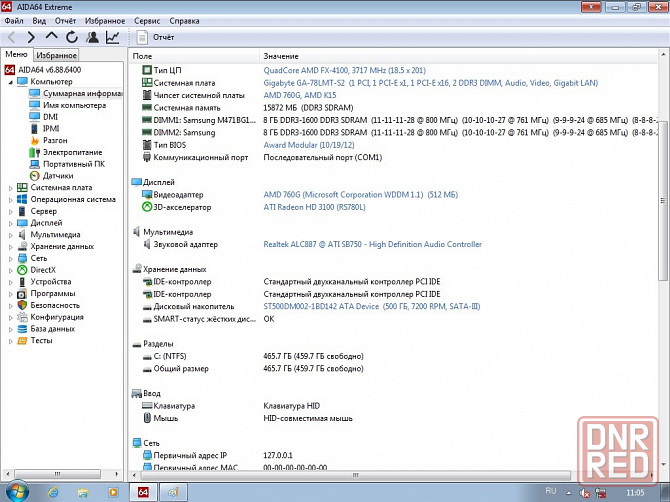Select the DMI tree item icon
670x502 pixels.
35,117
